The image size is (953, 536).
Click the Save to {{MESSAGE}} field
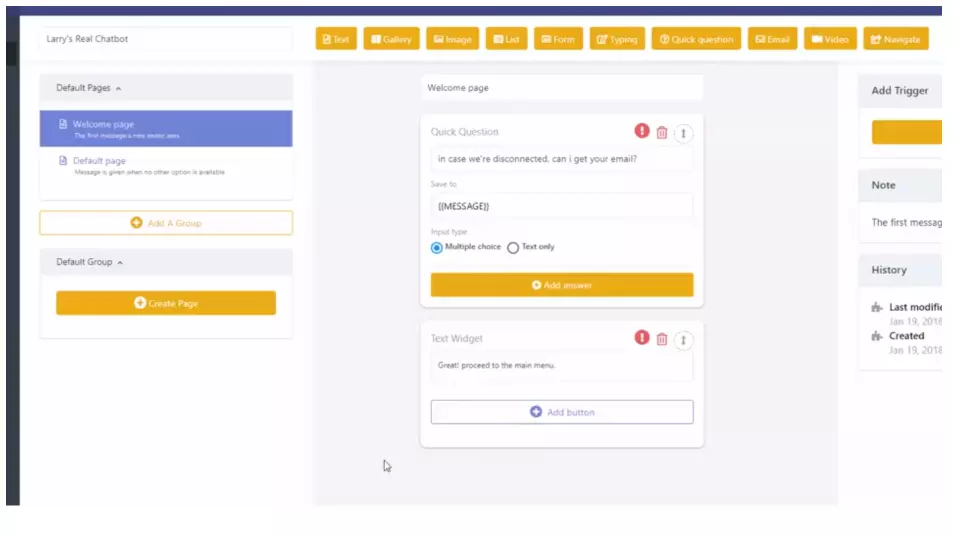tap(561, 206)
